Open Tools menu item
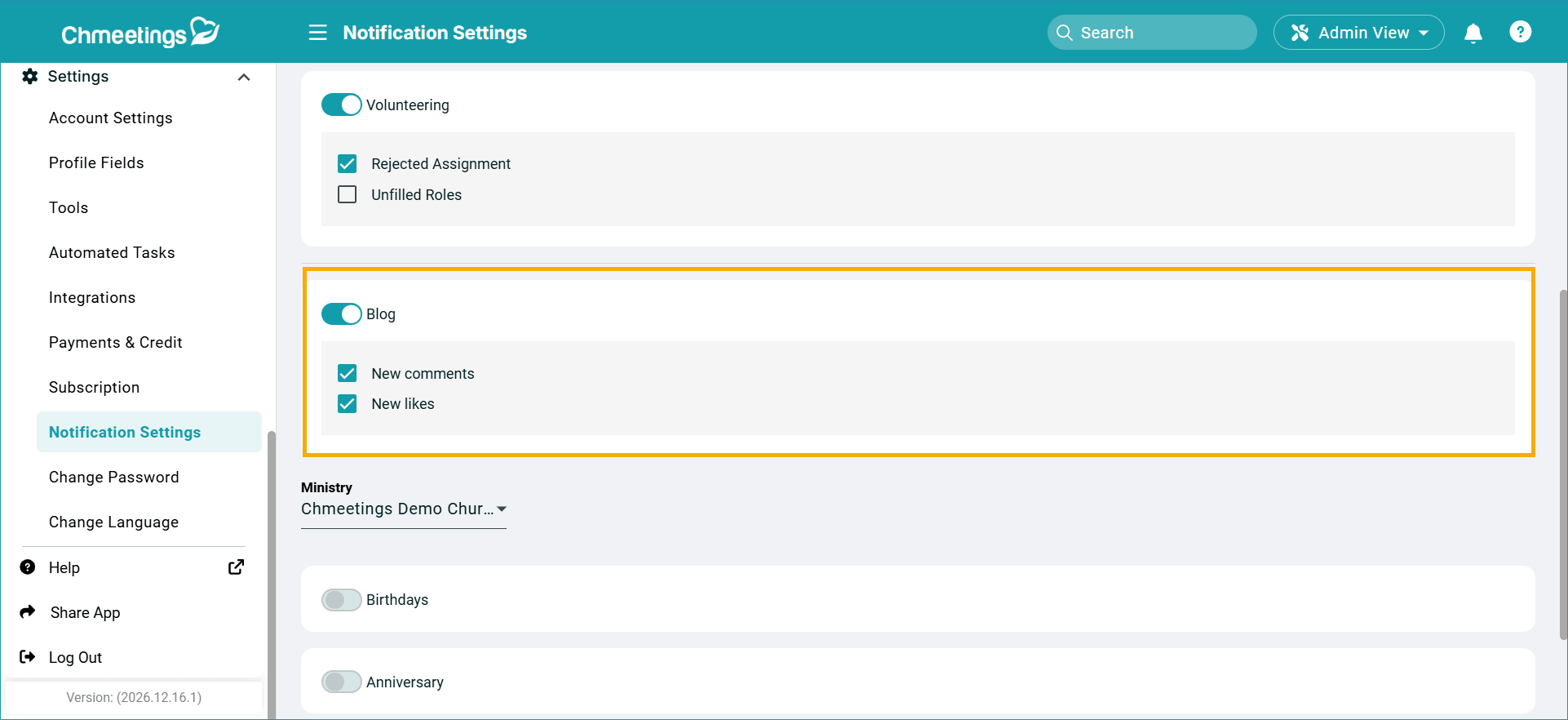This screenshot has height=720, width=1568. (x=69, y=207)
